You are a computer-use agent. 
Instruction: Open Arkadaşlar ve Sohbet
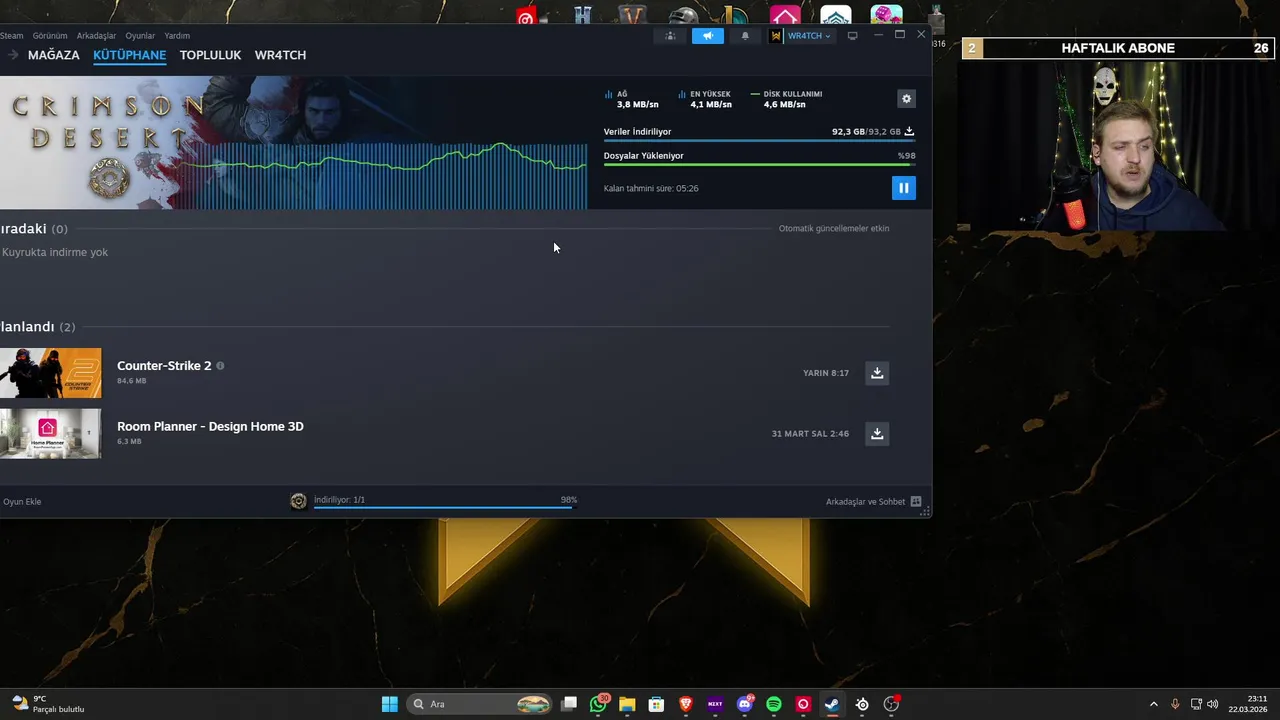[865, 502]
